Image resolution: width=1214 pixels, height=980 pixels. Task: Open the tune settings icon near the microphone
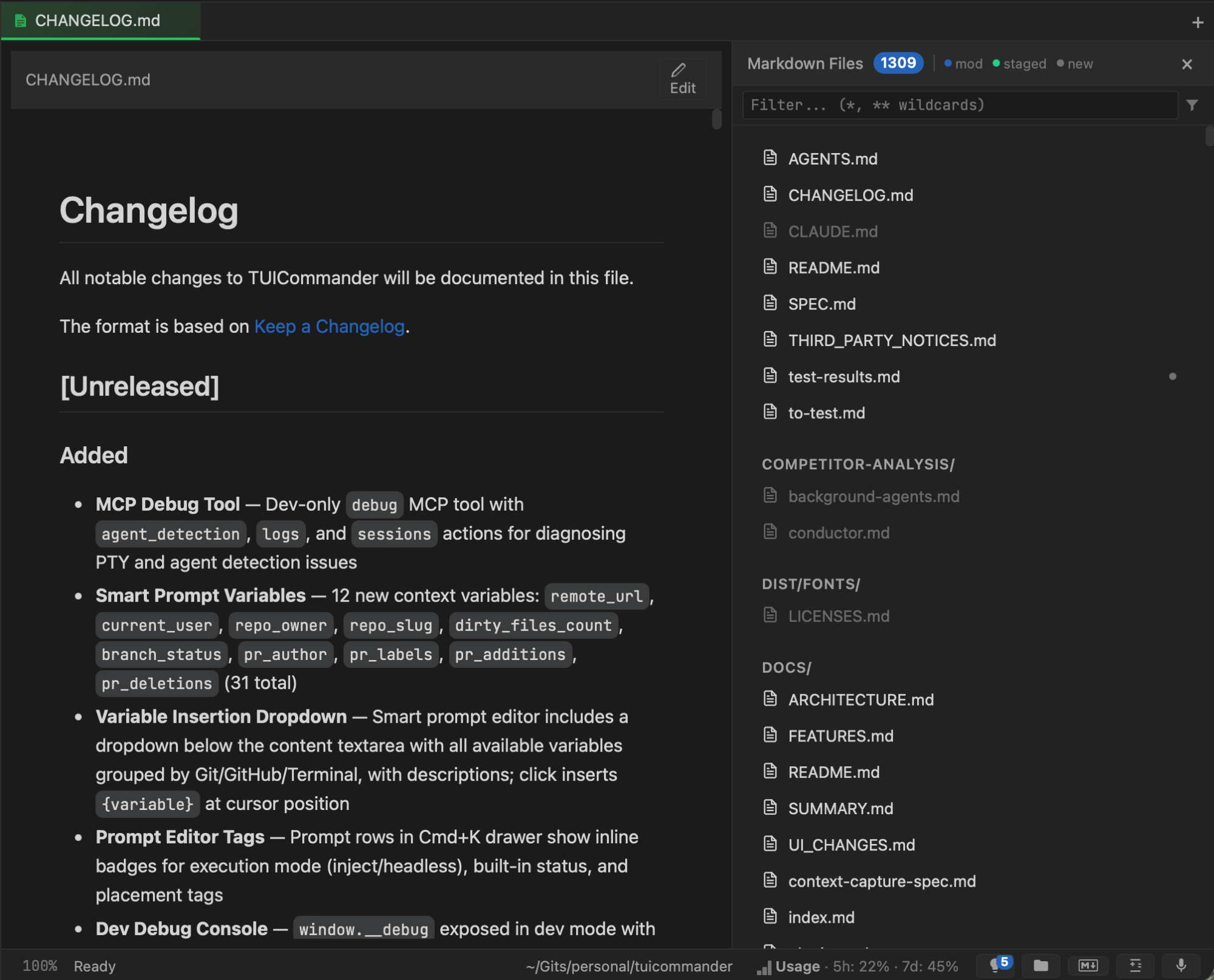[x=1136, y=966]
